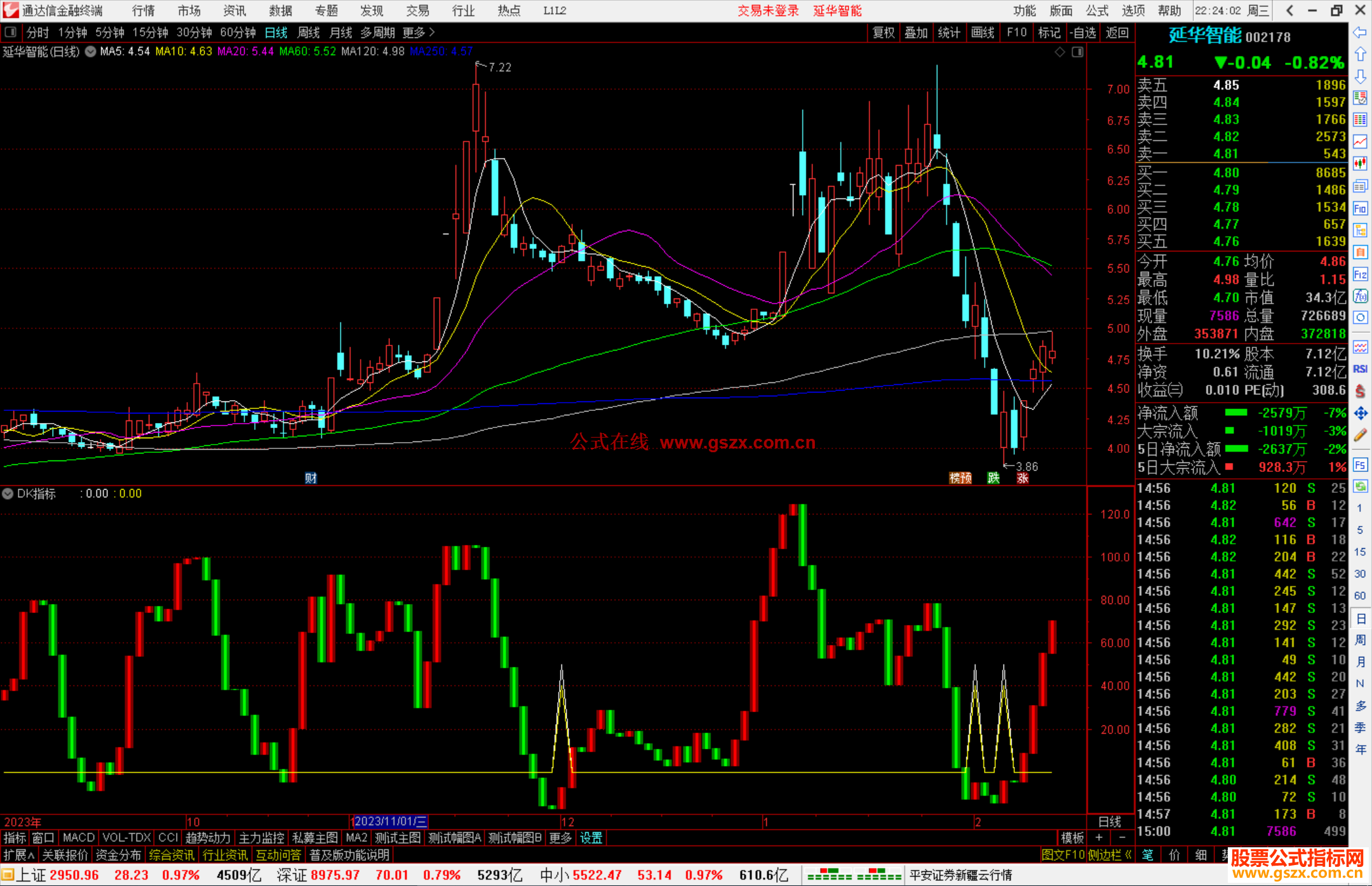Viewport: 1372px width, 886px height.
Task: Expand the 更多 periods dropdown
Action: pyautogui.click(x=418, y=32)
